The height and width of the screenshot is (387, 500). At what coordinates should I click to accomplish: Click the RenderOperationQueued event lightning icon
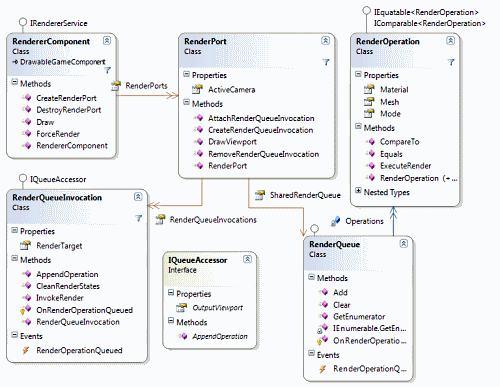tap(26, 350)
